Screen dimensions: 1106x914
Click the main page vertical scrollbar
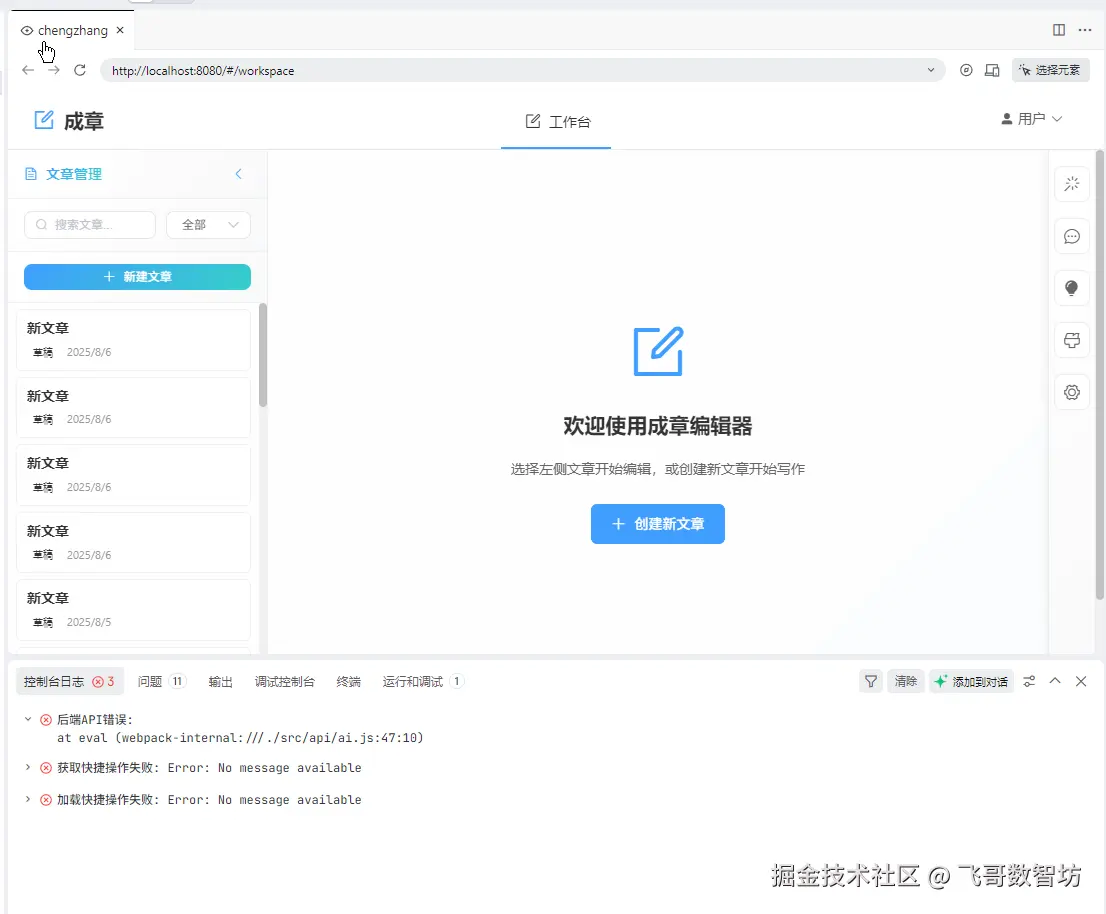1099,374
